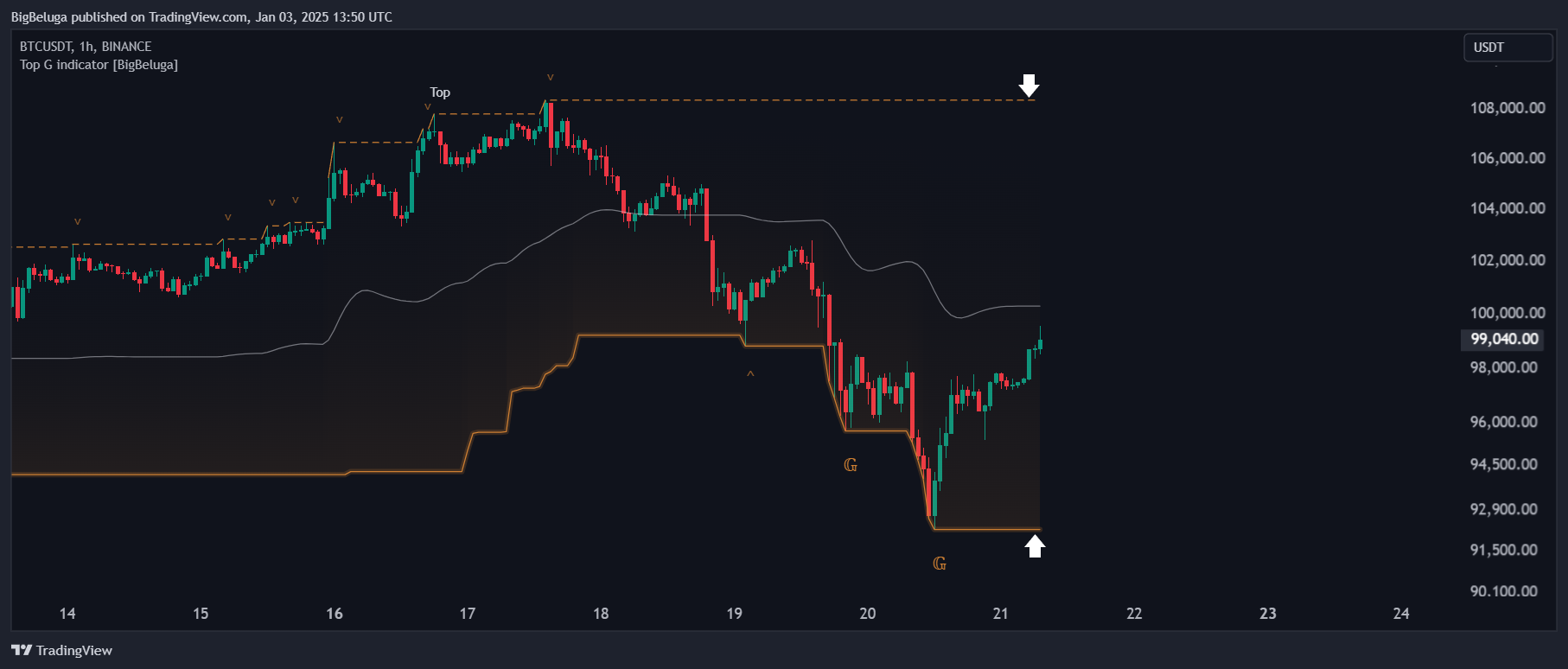Select the 'Top' label above the candles
The height and width of the screenshot is (669, 1568).
pos(440,92)
